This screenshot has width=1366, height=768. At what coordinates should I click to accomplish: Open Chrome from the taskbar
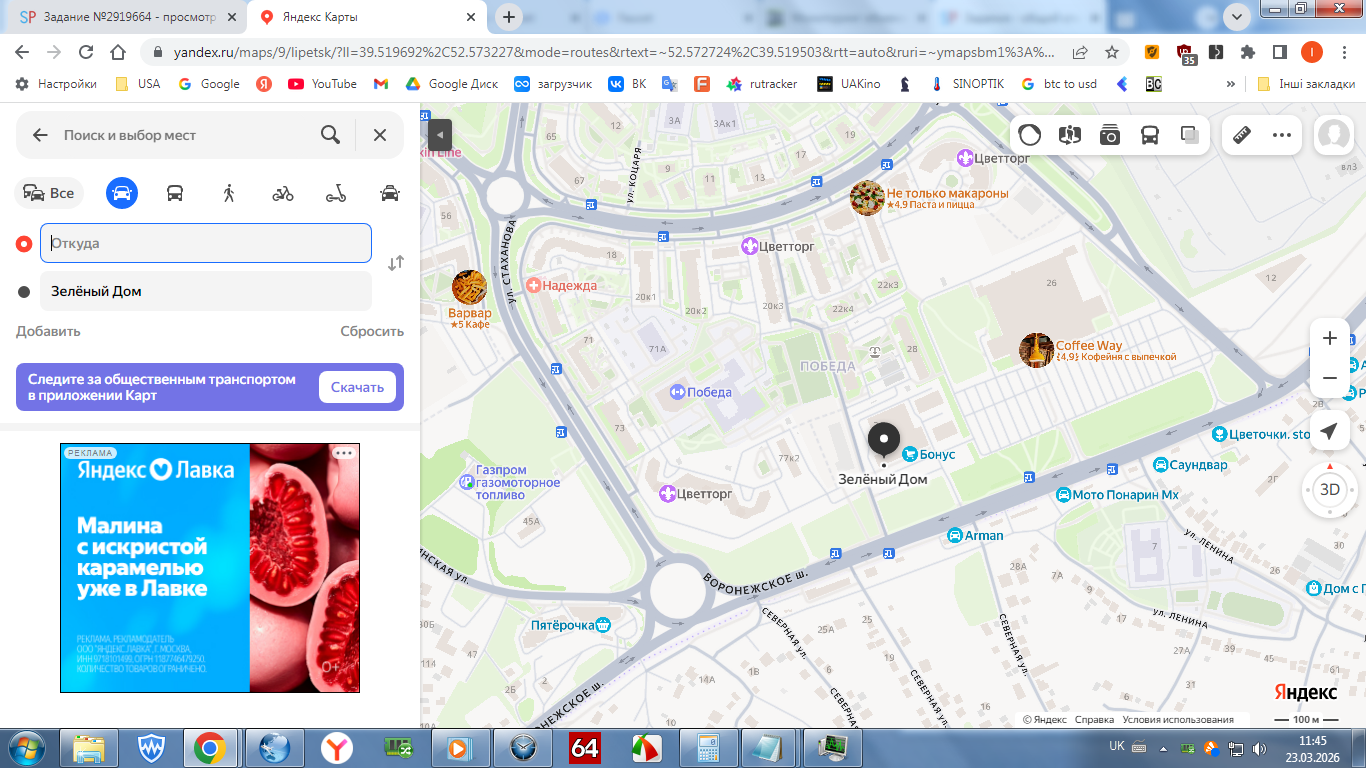(209, 747)
